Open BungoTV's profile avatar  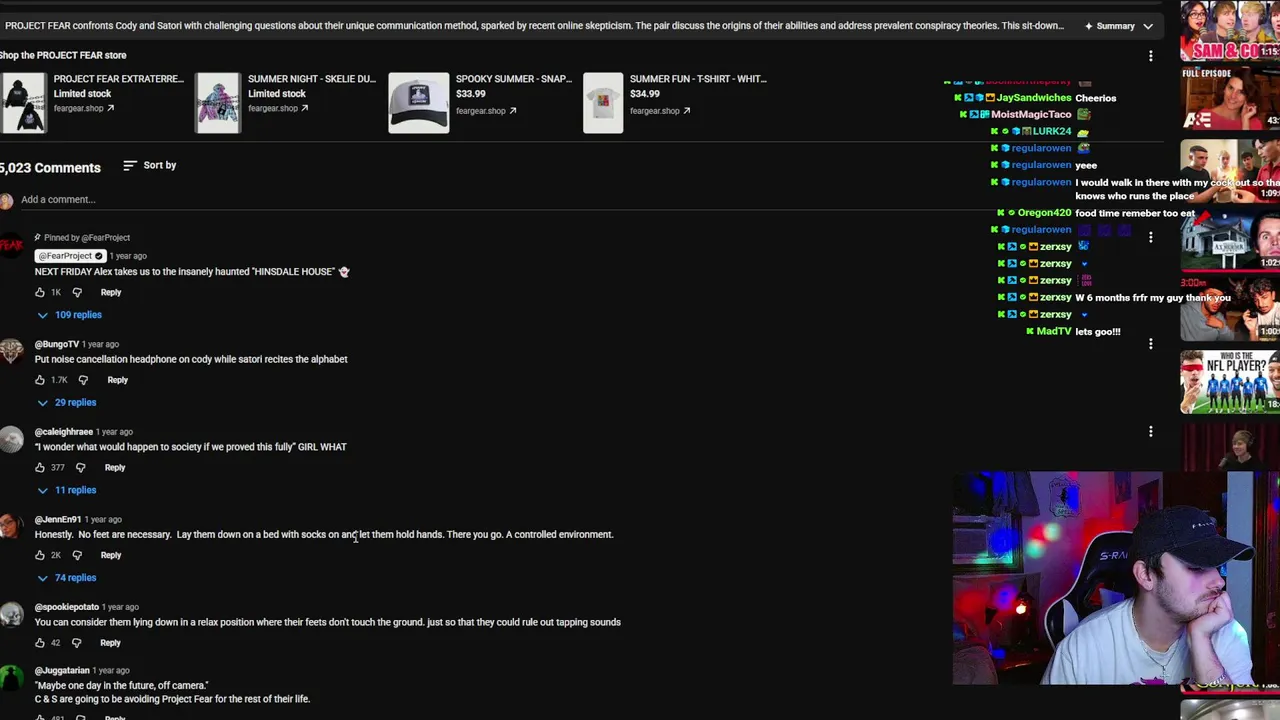pos(11,352)
